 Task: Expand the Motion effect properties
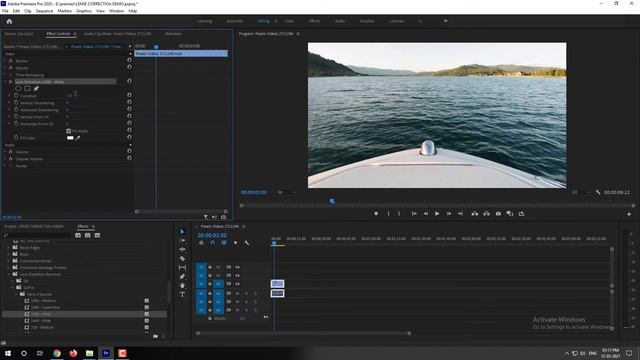click(x=5, y=61)
